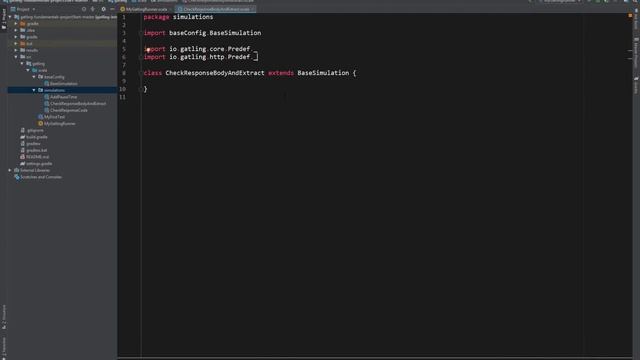Select .gitignore file in tree

[35, 130]
